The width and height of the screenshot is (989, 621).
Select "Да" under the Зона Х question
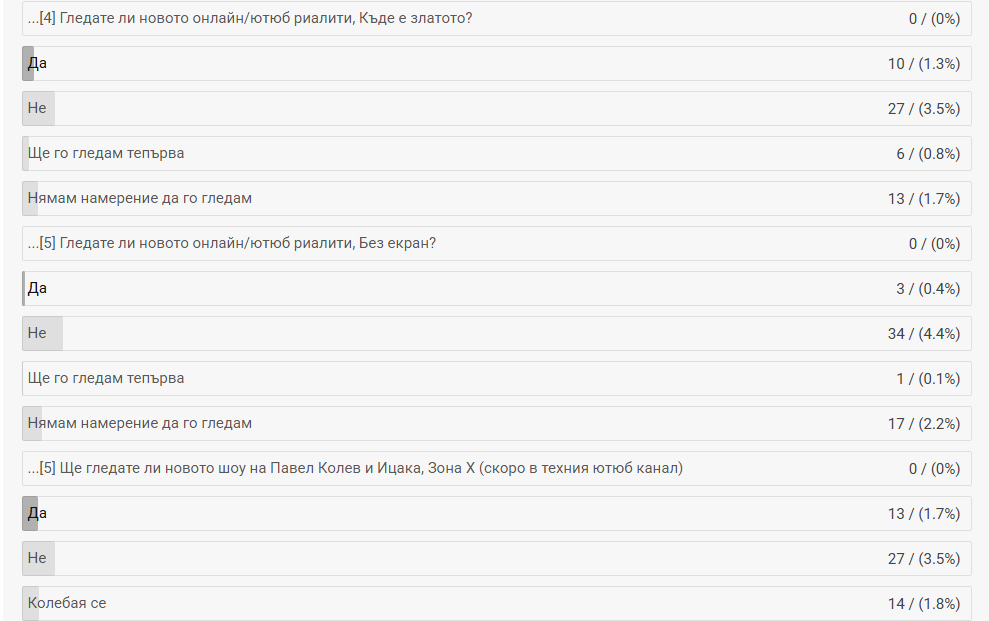tap(38, 514)
